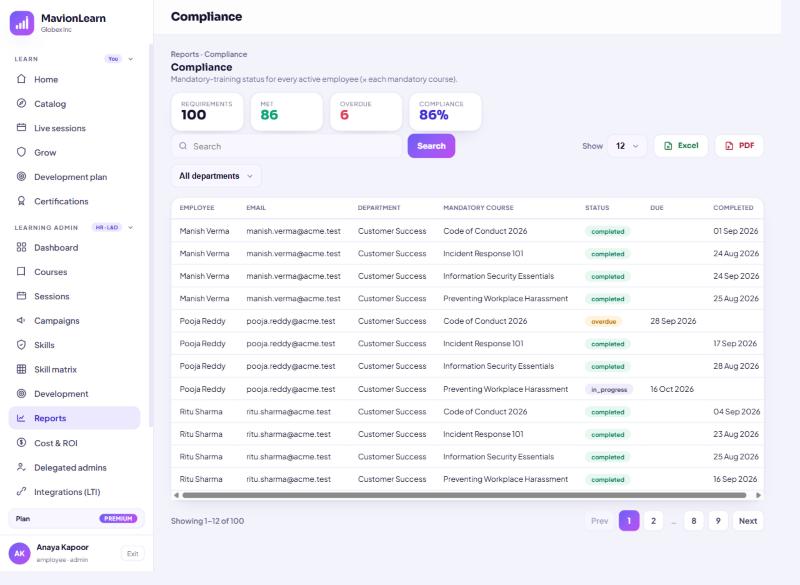This screenshot has width=800, height=585.
Task: Export the report to Excel
Action: click(x=681, y=146)
